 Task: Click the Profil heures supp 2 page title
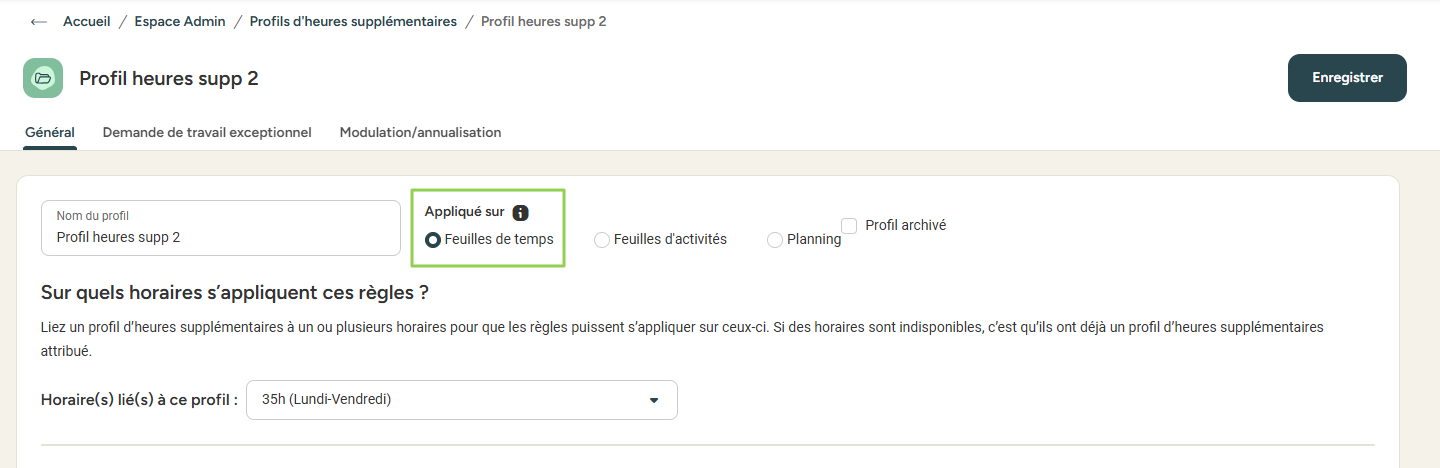point(169,78)
